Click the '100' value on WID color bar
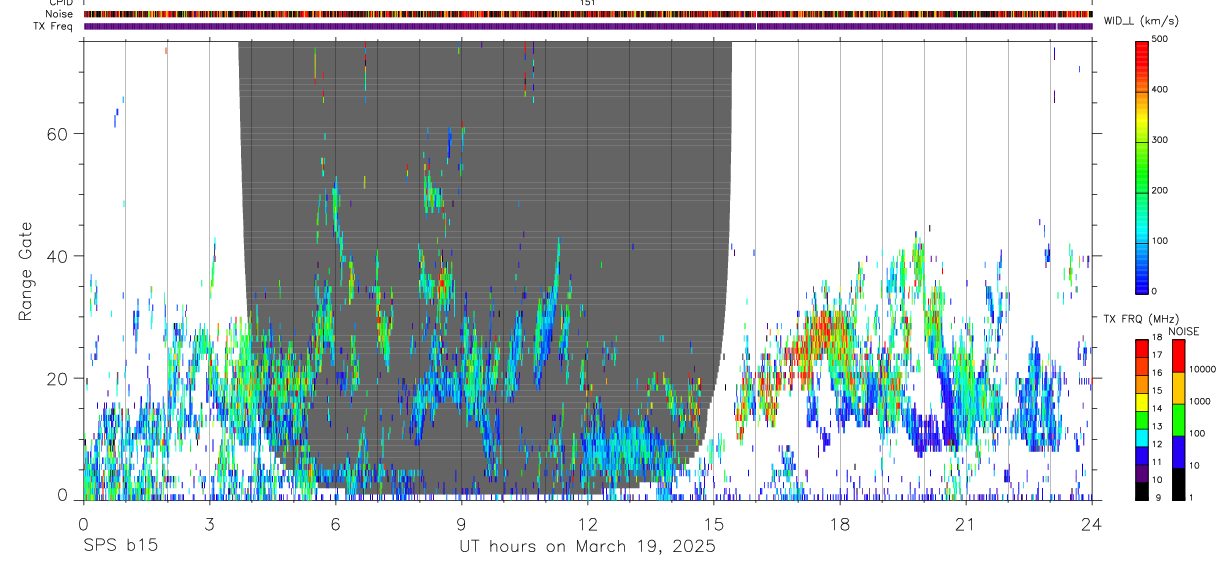Screen dimensions: 1228x567 coord(1160,241)
